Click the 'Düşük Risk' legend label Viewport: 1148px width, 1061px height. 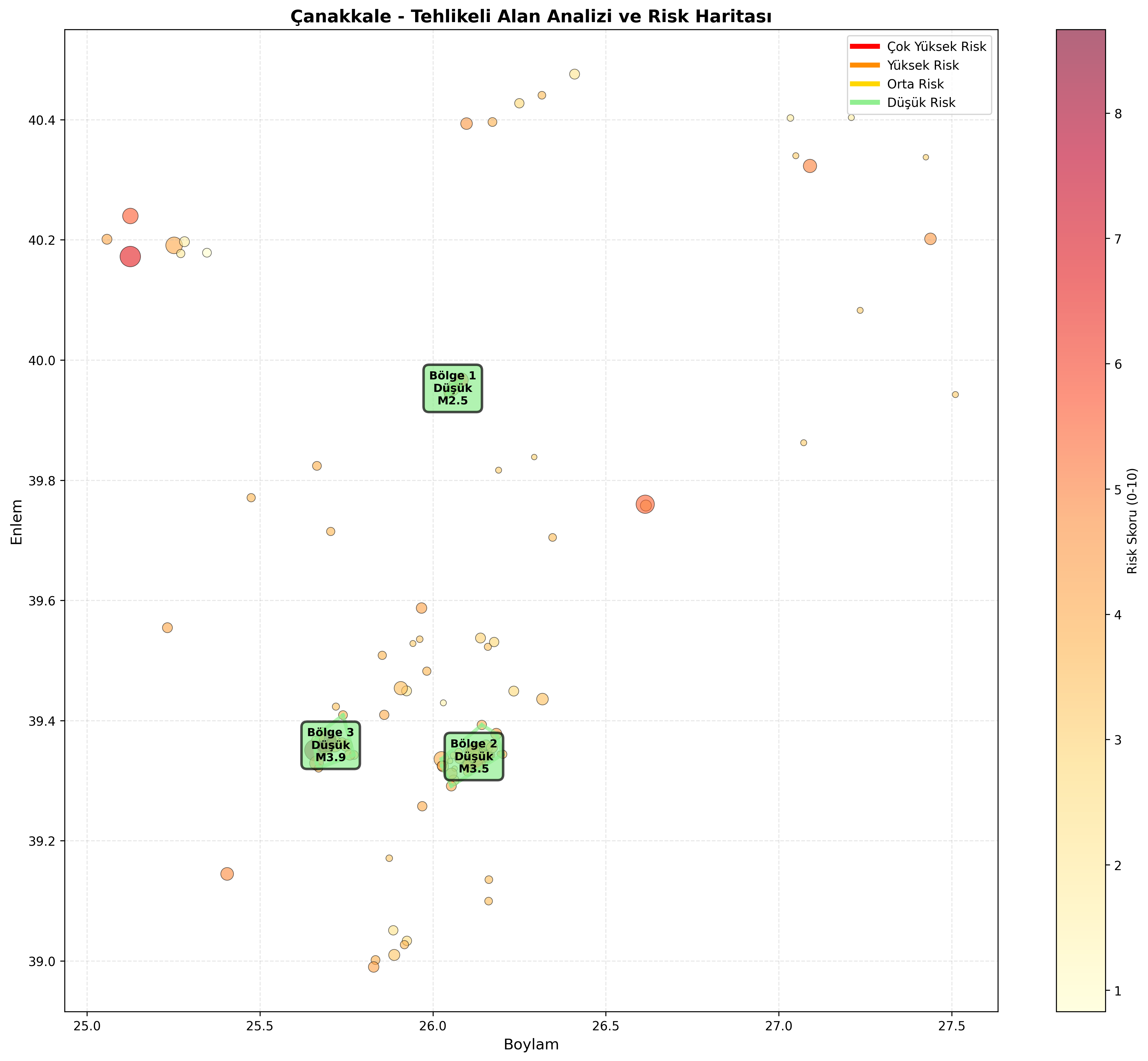pos(921,103)
